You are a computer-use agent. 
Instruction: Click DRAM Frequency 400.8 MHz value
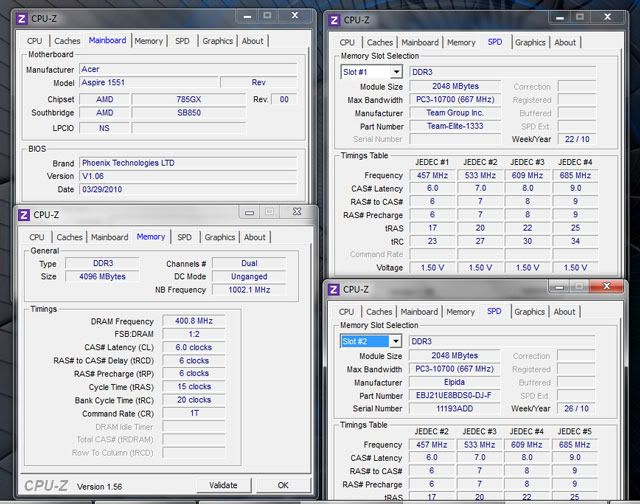[194, 321]
